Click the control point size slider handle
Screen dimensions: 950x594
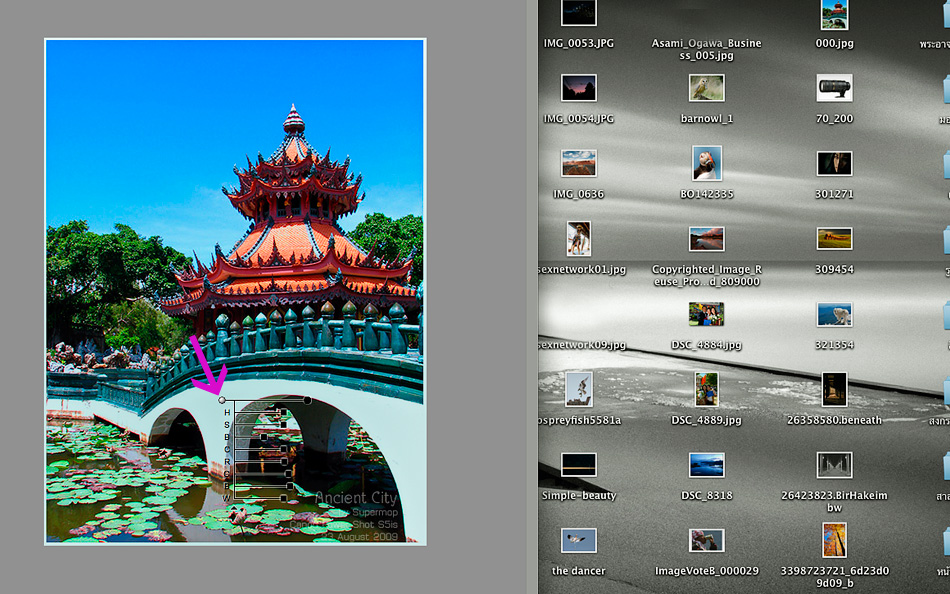click(307, 400)
